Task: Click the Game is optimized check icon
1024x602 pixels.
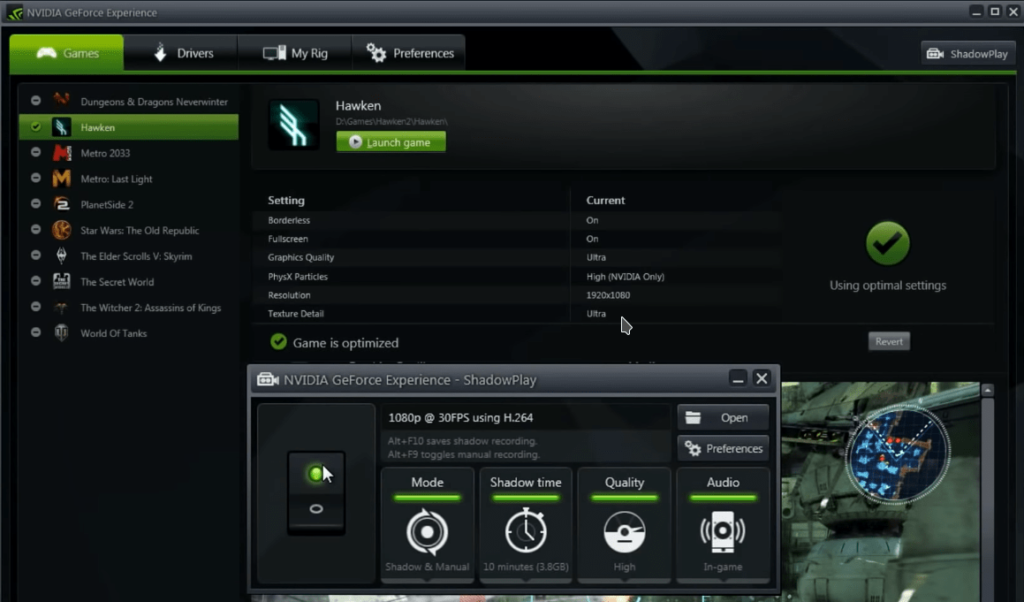Action: tap(279, 341)
